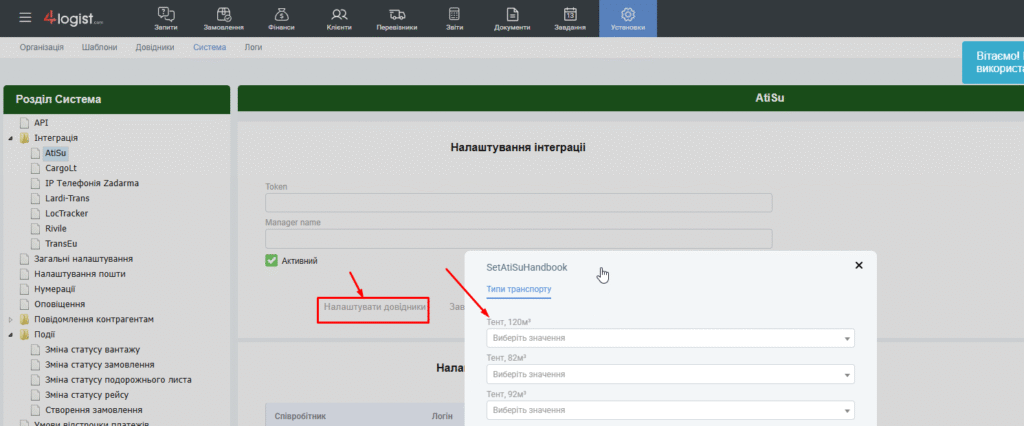Click the 4logist logo

coord(73,18)
